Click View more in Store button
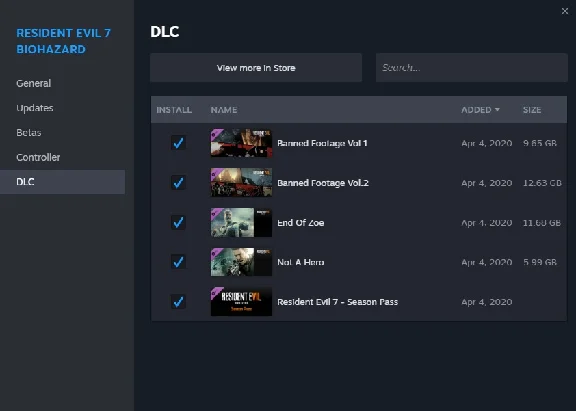 pos(256,68)
